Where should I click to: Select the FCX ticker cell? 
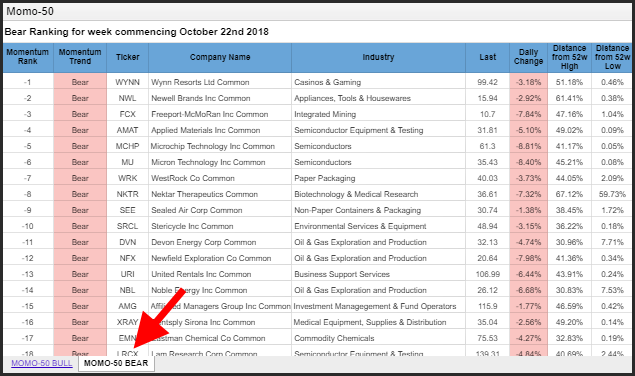point(128,114)
